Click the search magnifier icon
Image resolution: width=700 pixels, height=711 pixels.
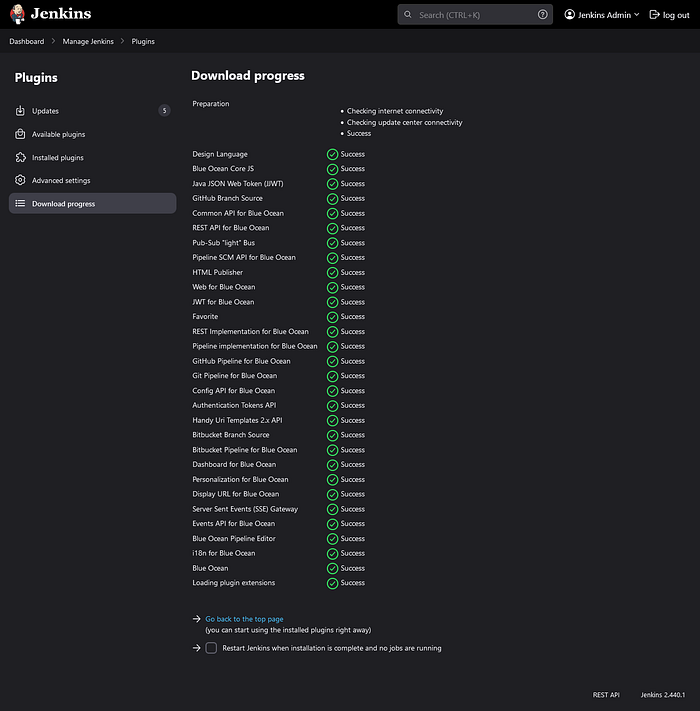coord(408,15)
